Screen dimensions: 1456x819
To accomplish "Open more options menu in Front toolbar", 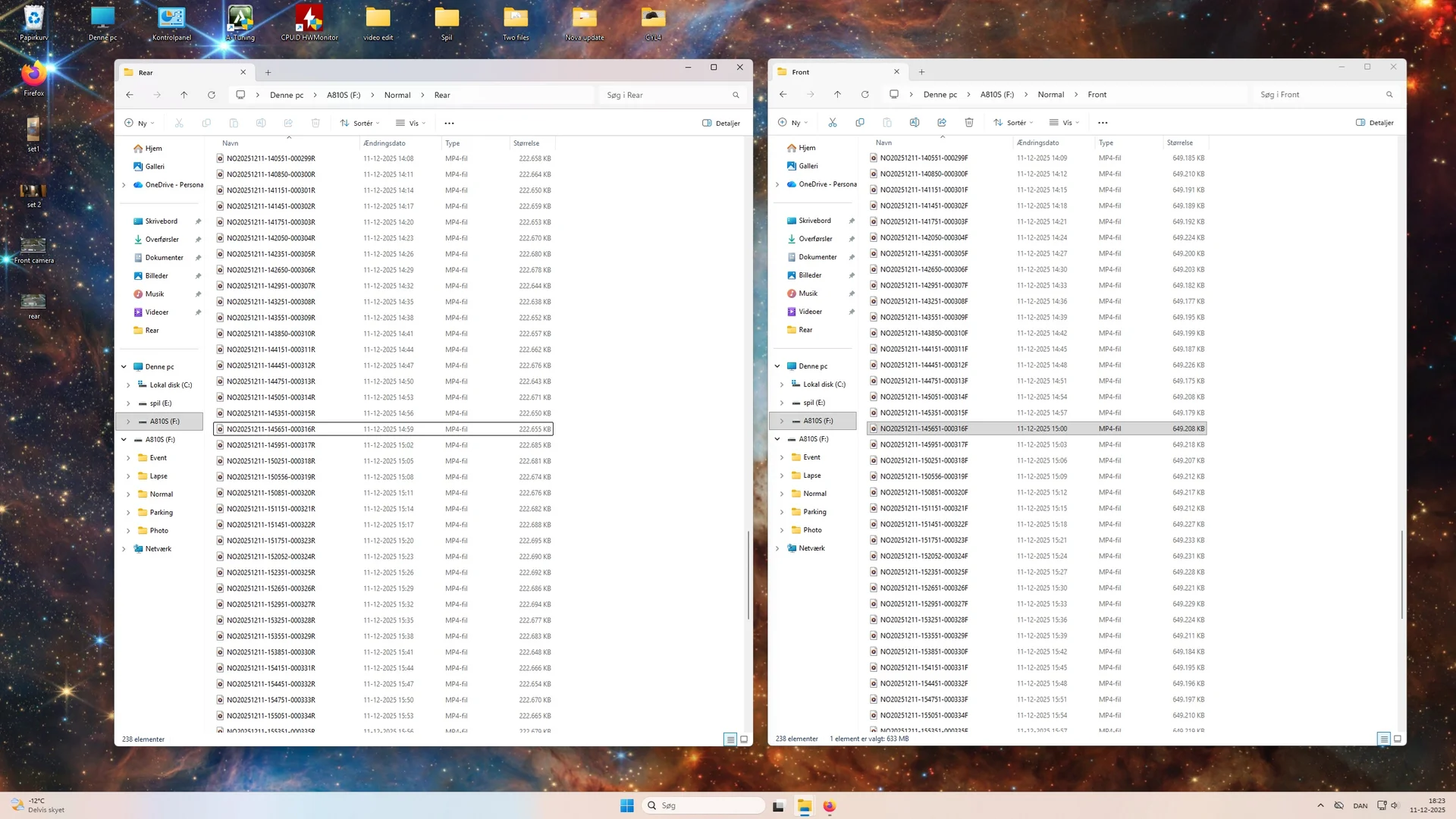I will [1103, 122].
